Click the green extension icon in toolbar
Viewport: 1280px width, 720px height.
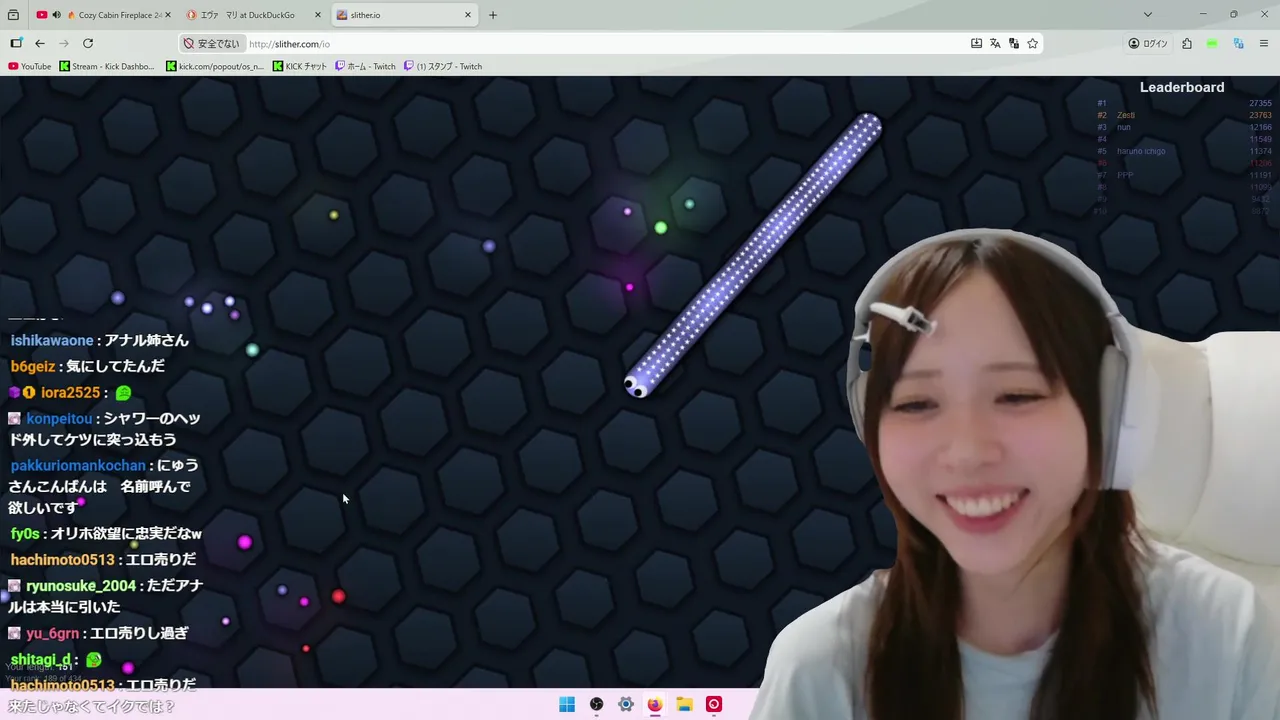point(1212,43)
